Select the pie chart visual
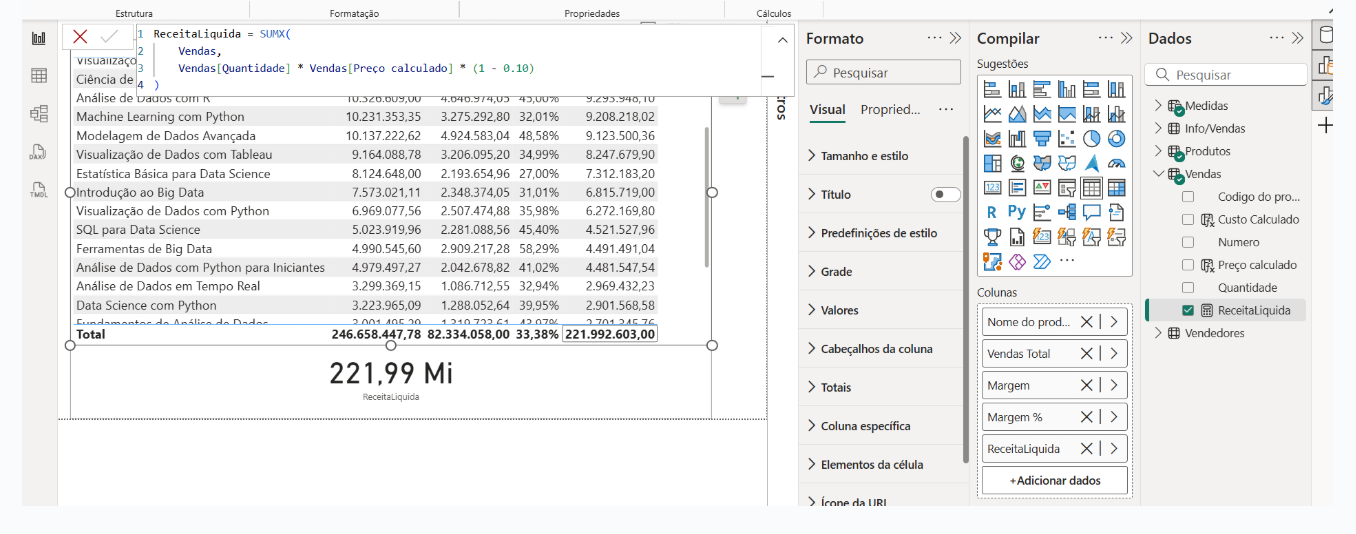Image resolution: width=1356 pixels, height=534 pixels. coord(1091,138)
